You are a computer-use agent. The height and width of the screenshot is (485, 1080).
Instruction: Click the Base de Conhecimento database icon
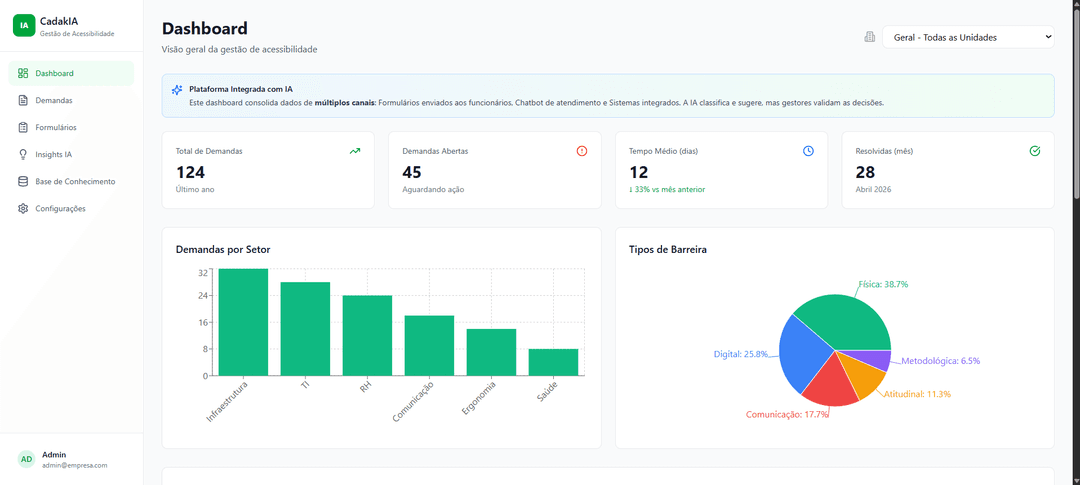(23, 181)
